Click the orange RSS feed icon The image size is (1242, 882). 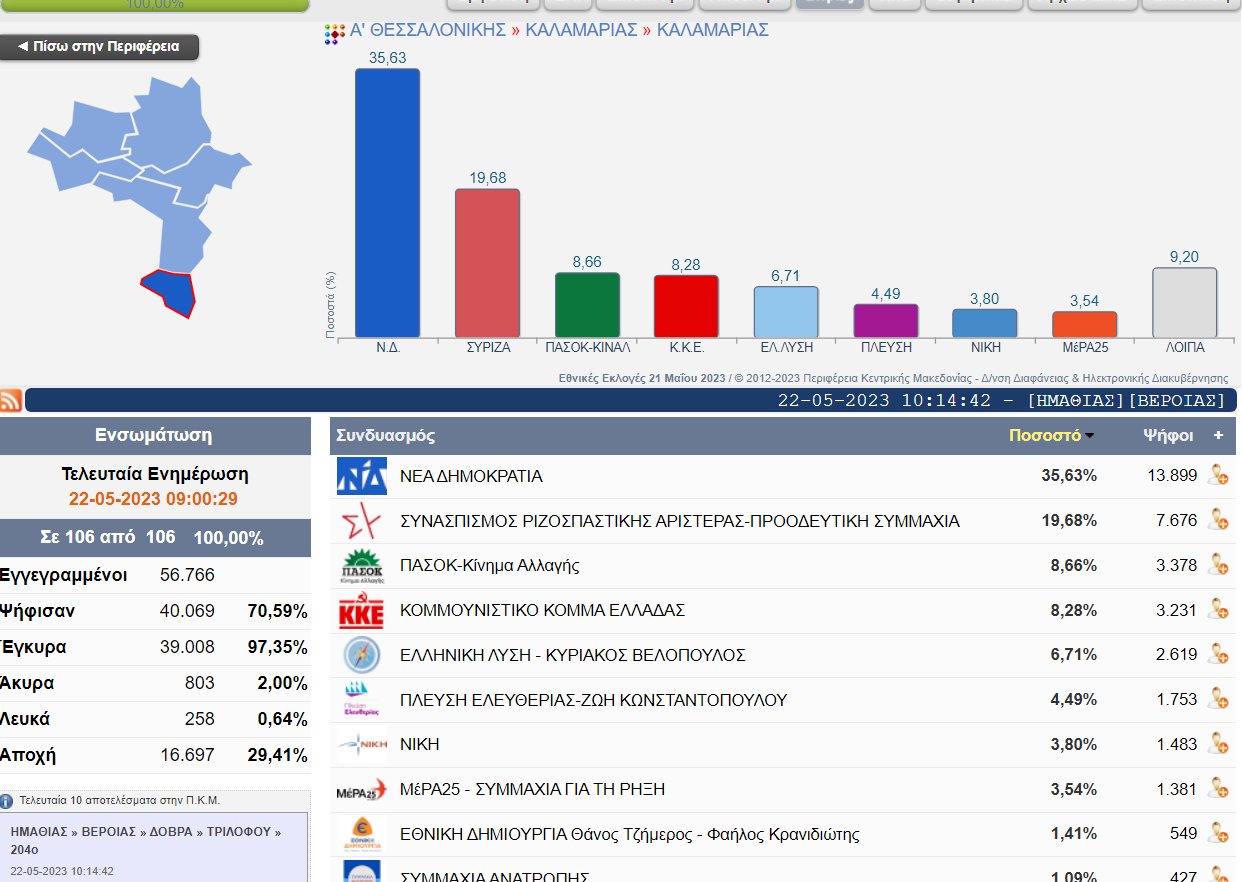(11, 401)
